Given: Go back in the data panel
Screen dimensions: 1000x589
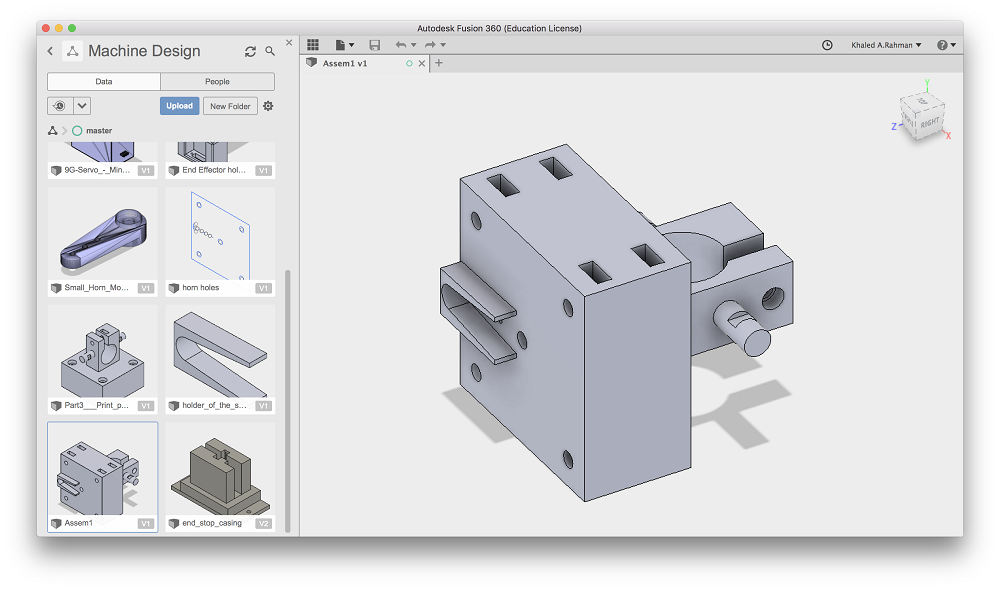Looking at the screenshot, I should pyautogui.click(x=50, y=51).
